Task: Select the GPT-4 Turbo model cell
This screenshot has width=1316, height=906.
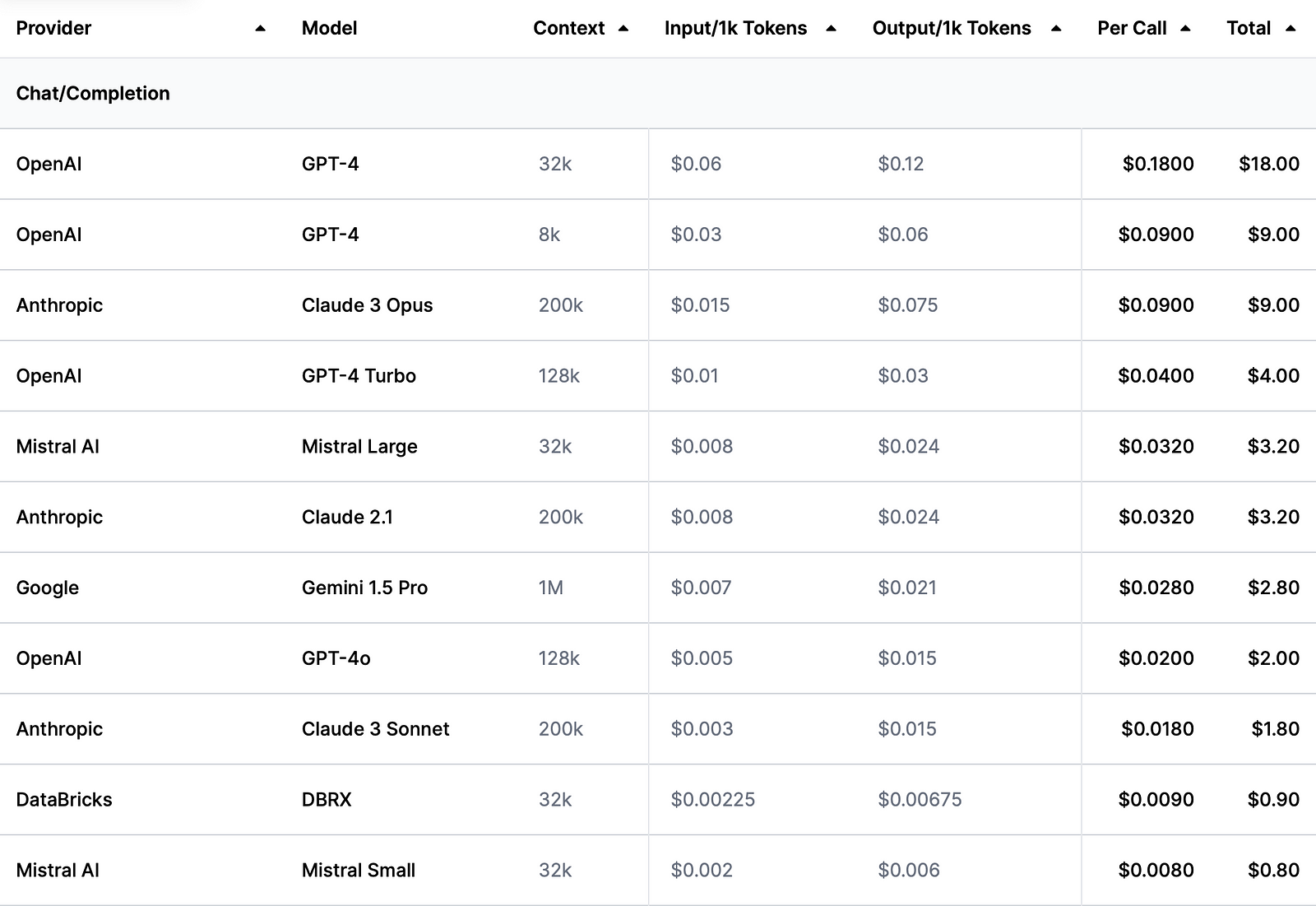Action: point(359,376)
